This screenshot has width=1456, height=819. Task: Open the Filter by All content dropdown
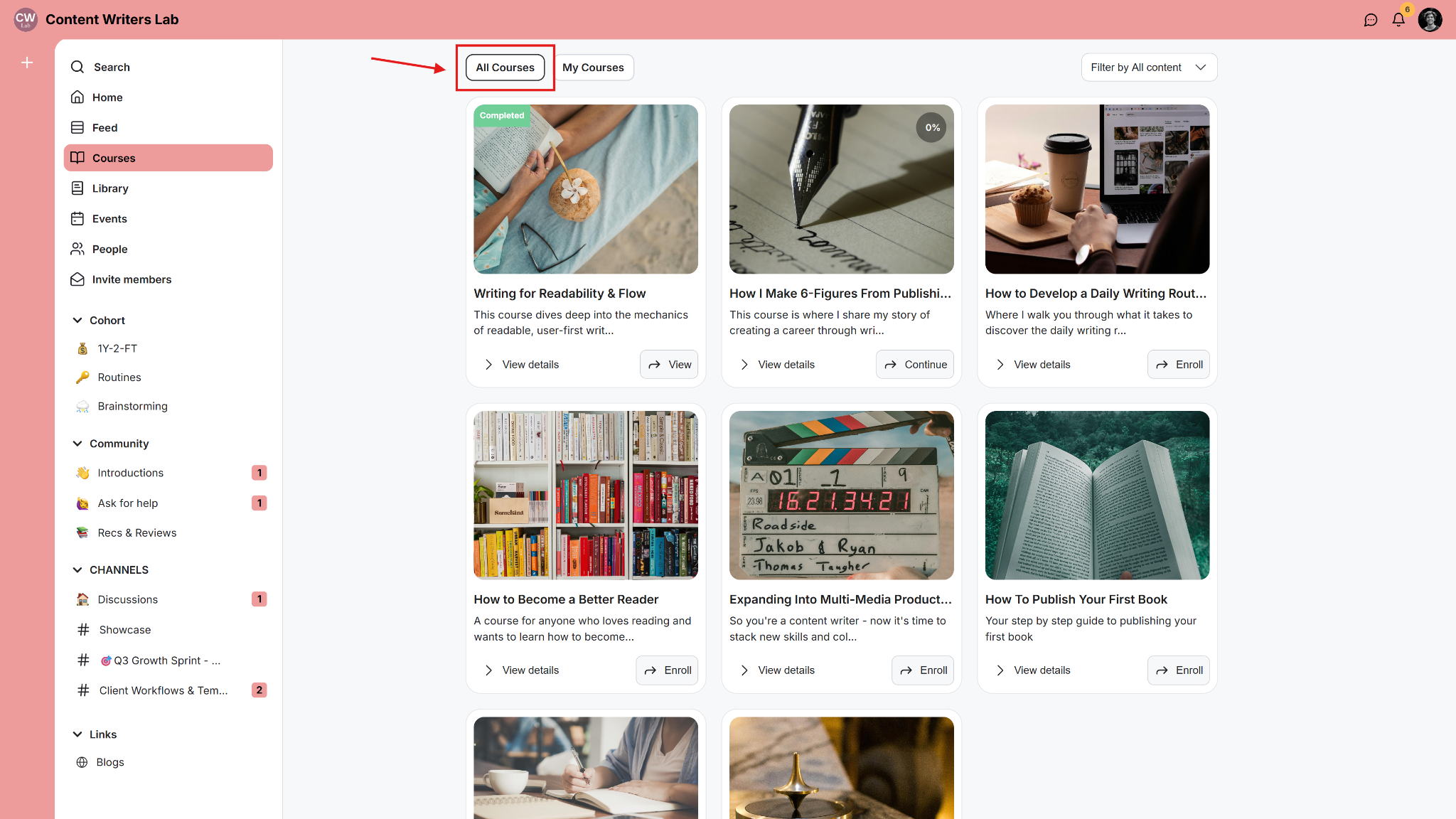(x=1149, y=68)
